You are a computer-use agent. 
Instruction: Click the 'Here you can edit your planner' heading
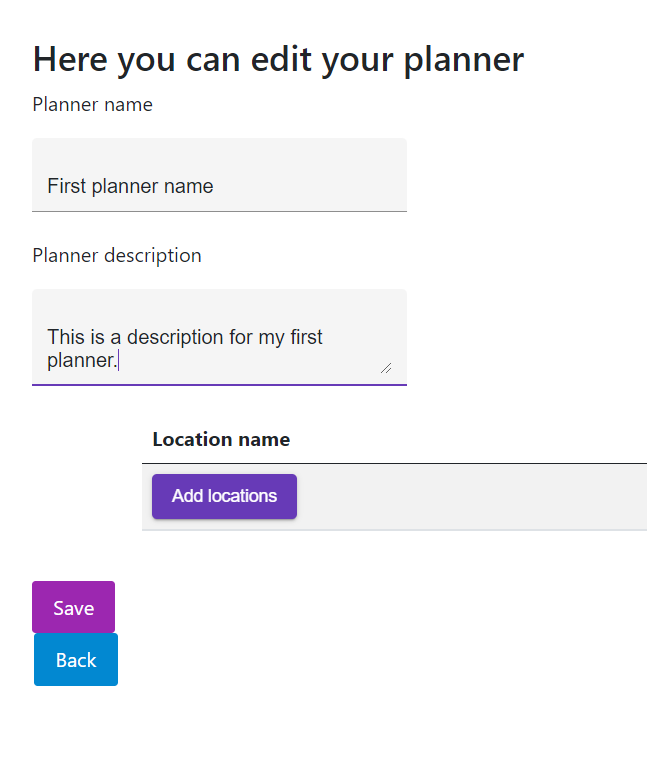[x=278, y=59]
